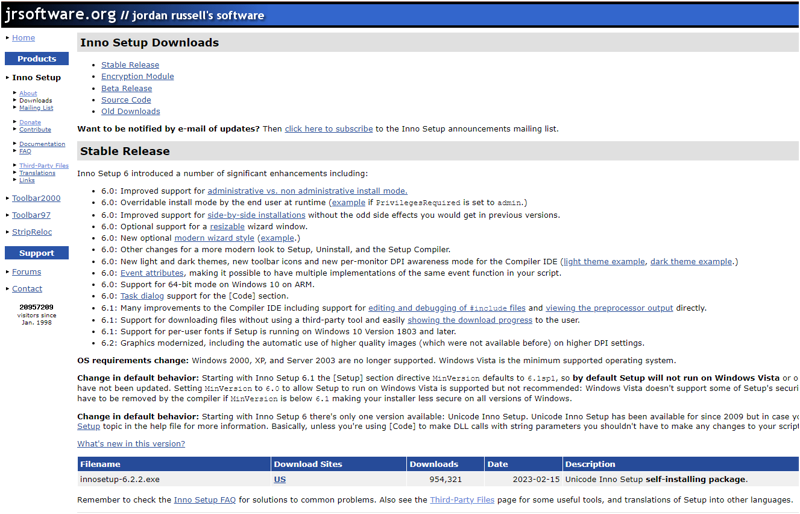Go to the Toolbar2000 product page
The image size is (800, 514).
click(36, 198)
